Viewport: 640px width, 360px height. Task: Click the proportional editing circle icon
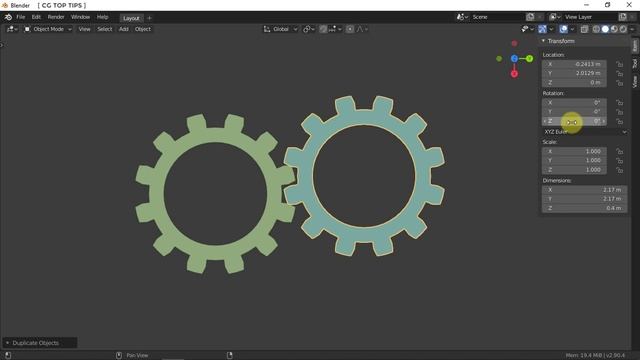(350, 29)
